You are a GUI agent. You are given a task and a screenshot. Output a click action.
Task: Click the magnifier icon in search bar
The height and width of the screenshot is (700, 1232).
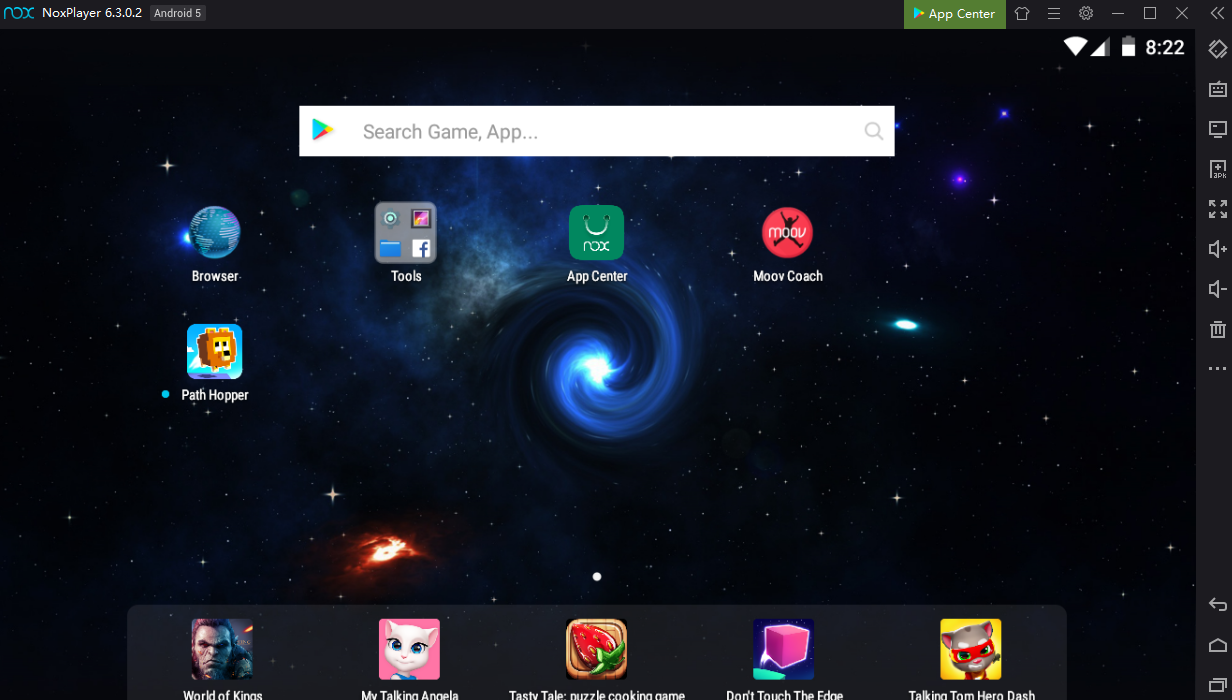pyautogui.click(x=874, y=131)
